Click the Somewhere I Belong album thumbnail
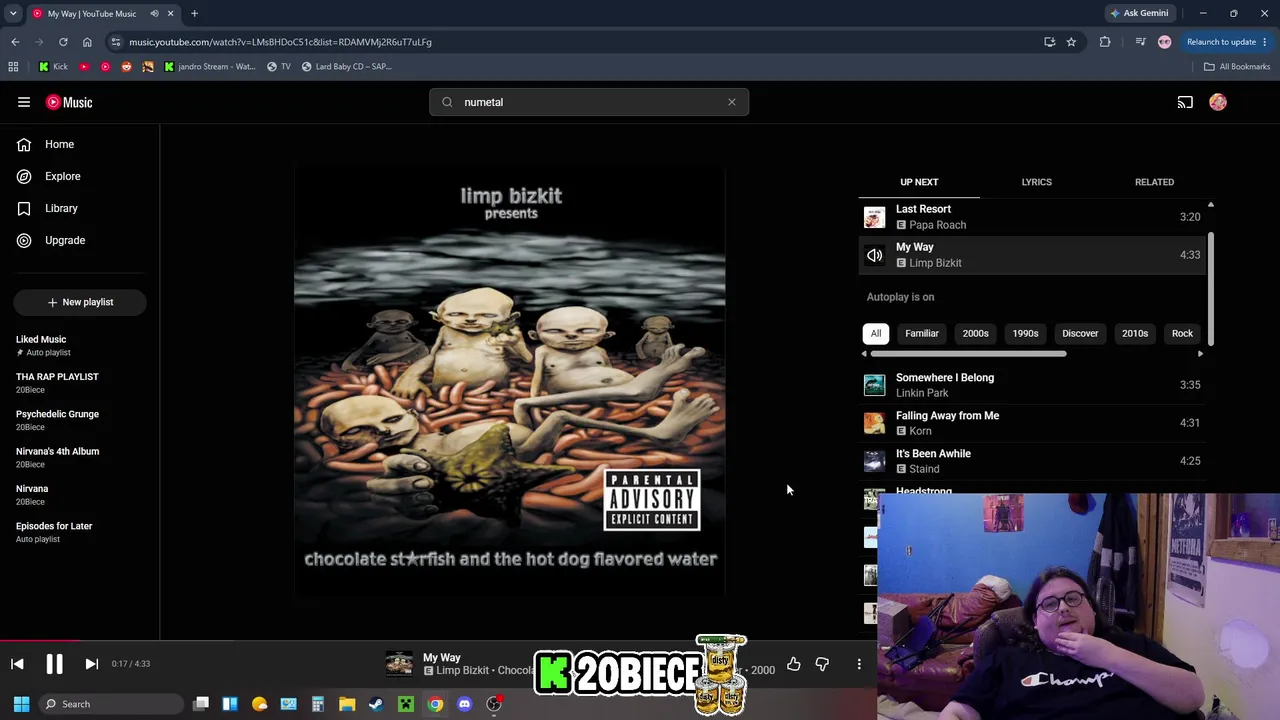This screenshot has height=720, width=1280. [875, 385]
